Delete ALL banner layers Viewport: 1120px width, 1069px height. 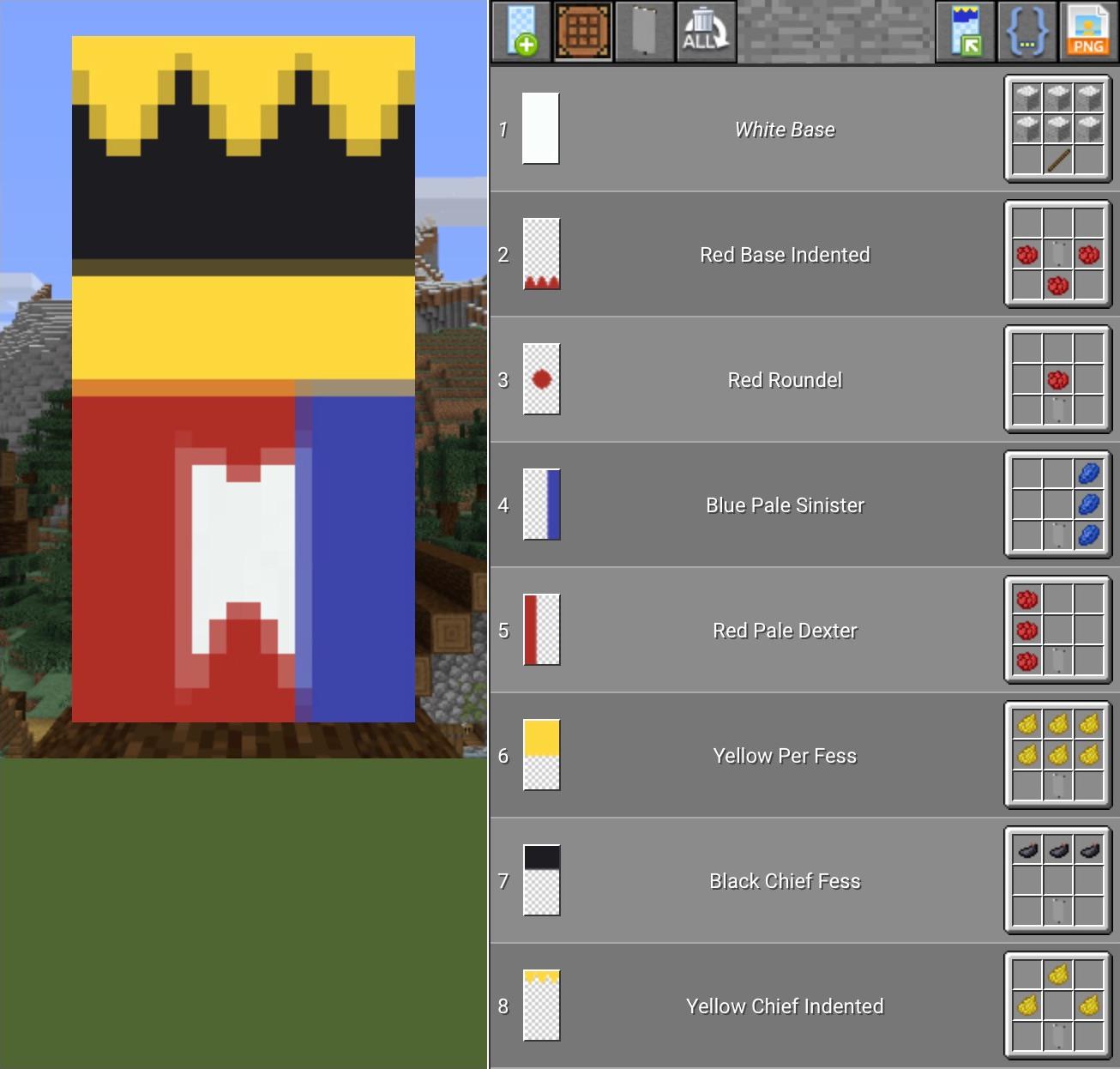[705, 32]
